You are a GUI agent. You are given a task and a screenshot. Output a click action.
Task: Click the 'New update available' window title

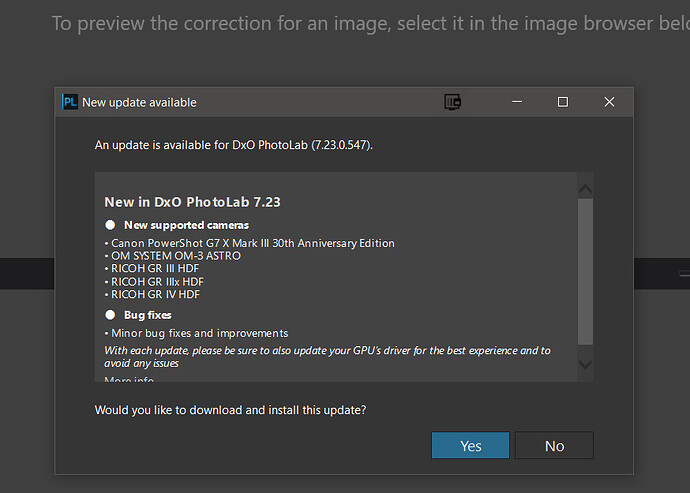coord(139,103)
